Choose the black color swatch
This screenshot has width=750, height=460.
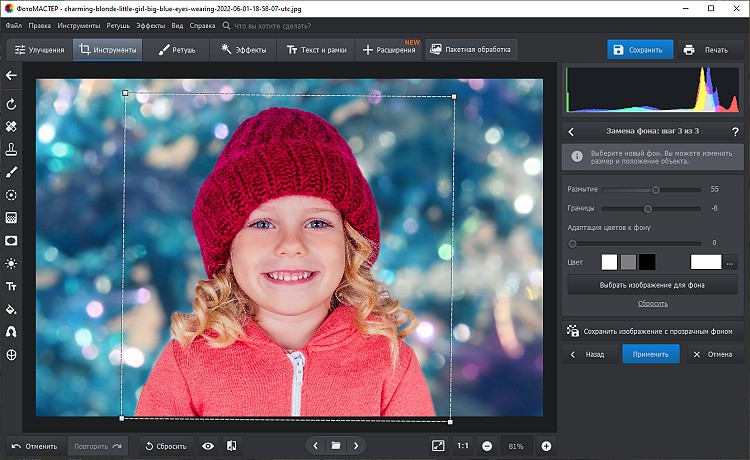[x=647, y=262]
